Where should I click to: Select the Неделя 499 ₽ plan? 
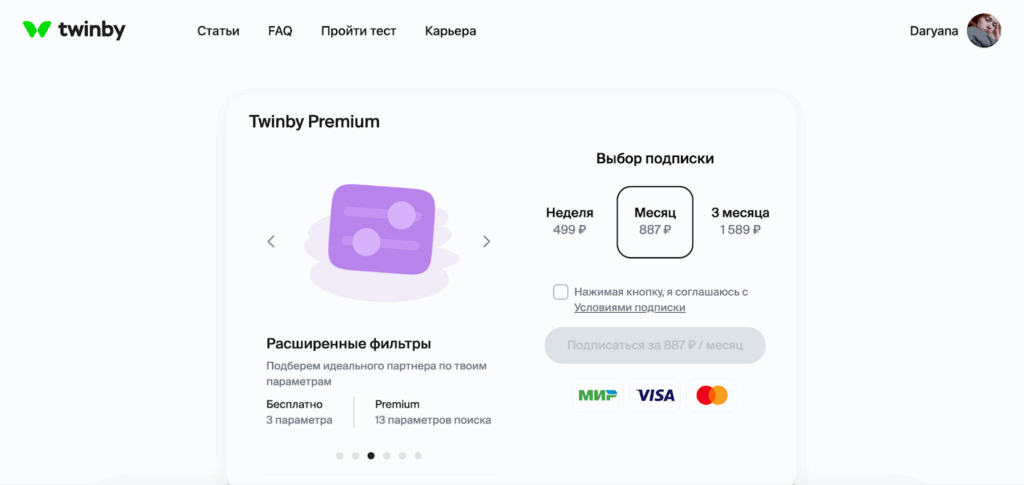(x=569, y=221)
